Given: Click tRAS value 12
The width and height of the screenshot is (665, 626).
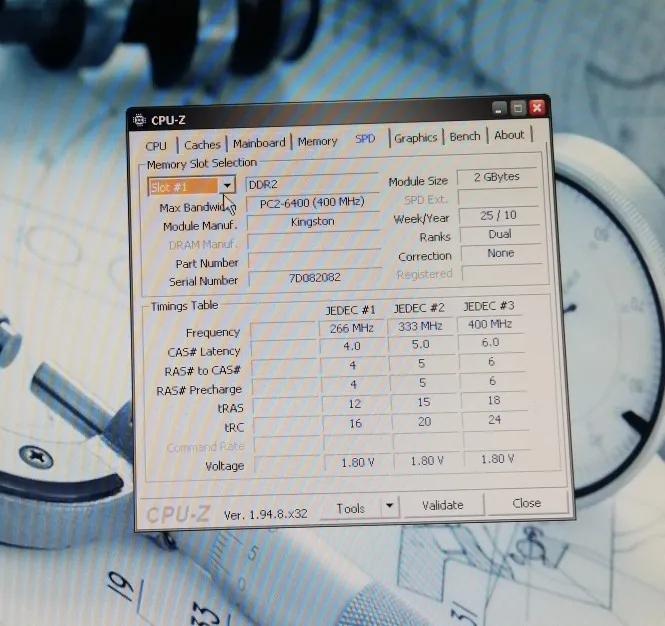Looking at the screenshot, I should point(355,404).
